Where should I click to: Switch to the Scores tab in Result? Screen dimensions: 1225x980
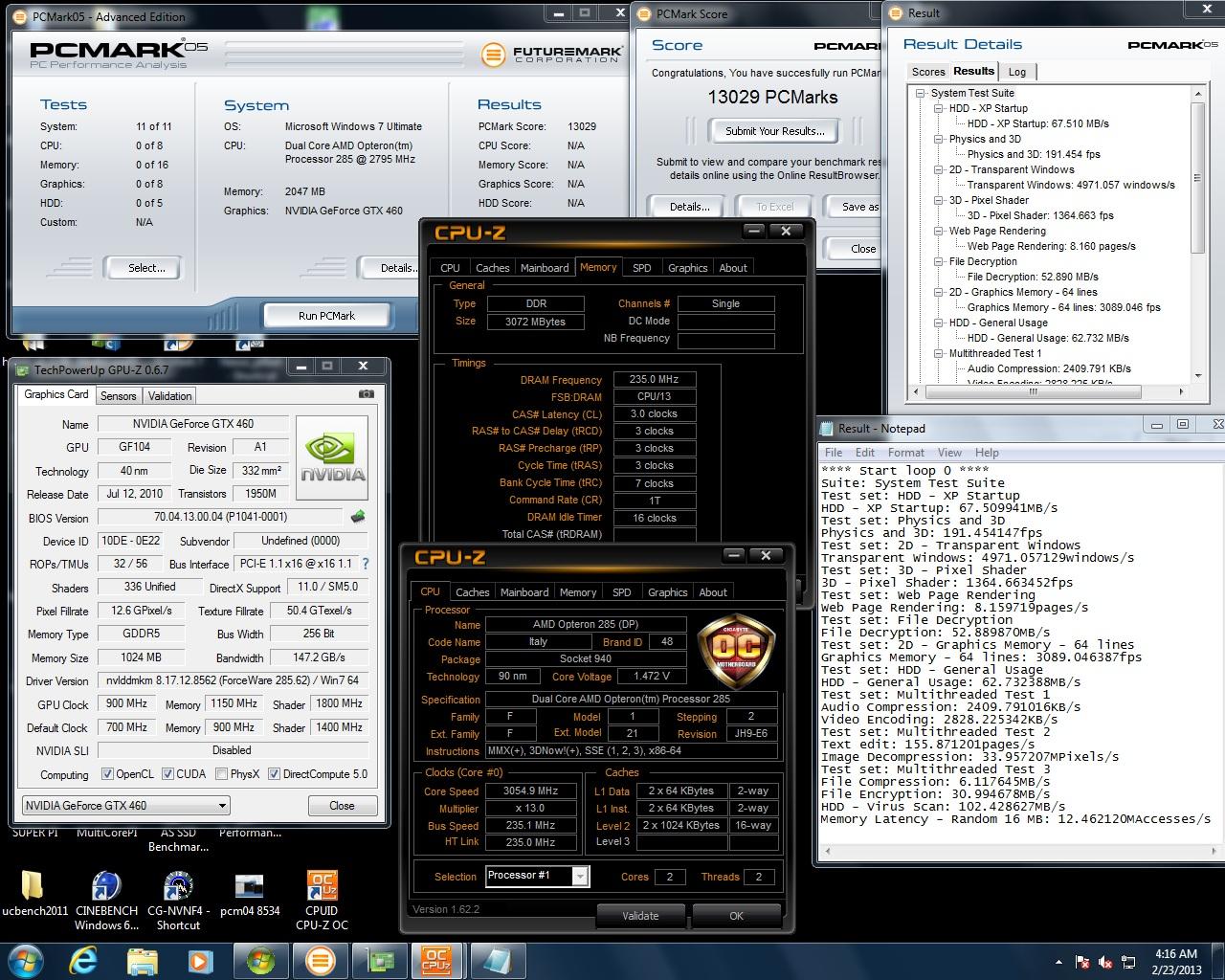(x=928, y=72)
